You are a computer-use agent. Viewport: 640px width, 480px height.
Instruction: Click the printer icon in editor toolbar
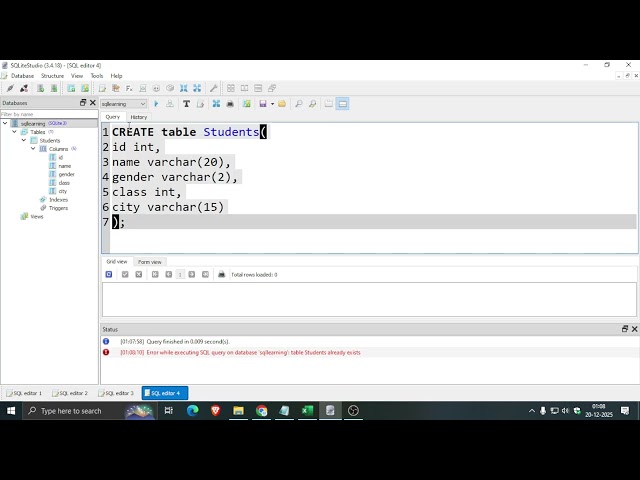[x=230, y=104]
